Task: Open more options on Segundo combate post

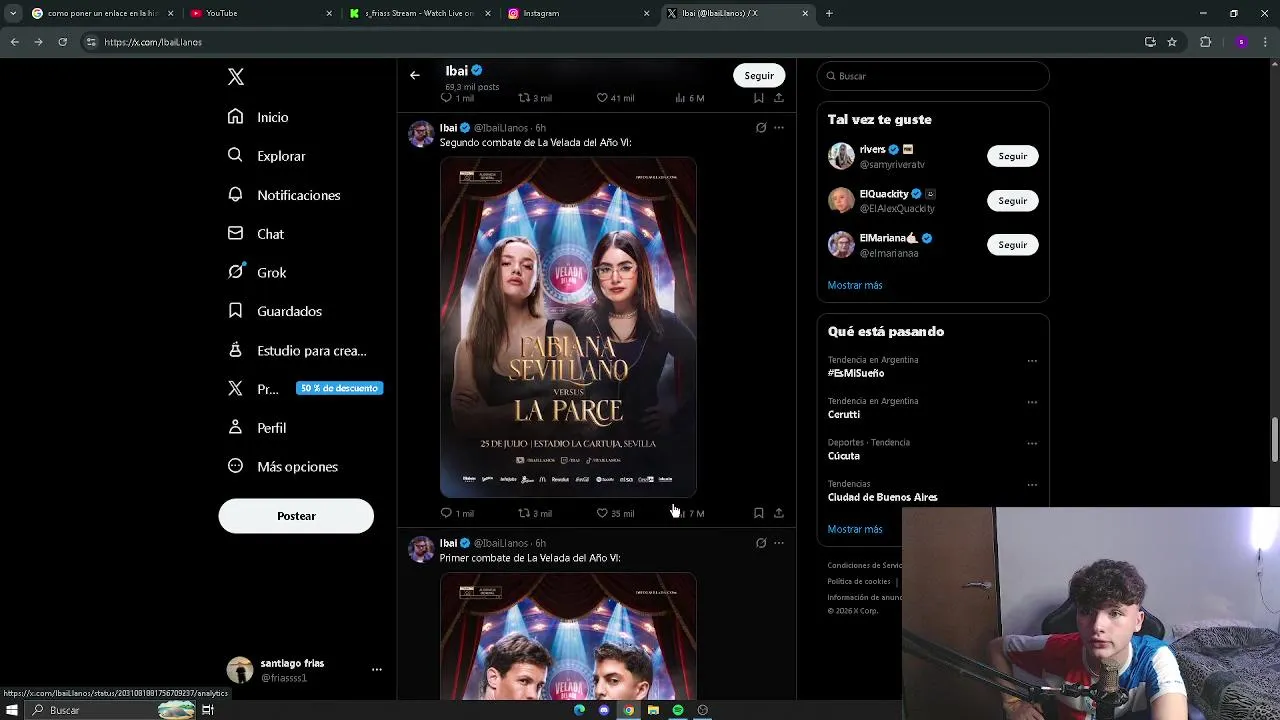Action: coord(779,128)
